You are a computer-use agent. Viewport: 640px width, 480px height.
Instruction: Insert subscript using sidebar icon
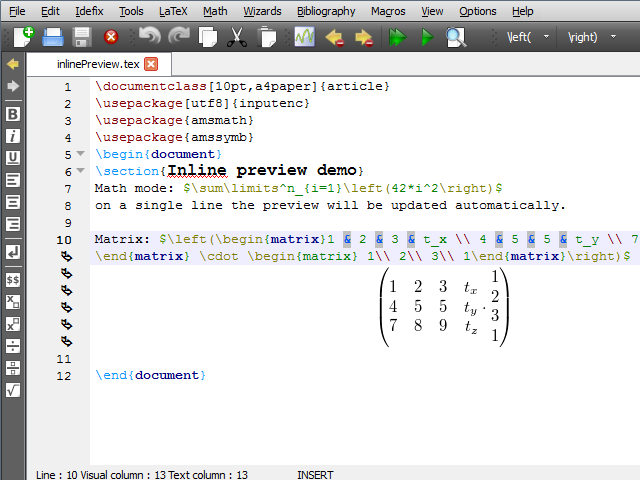(x=13, y=301)
